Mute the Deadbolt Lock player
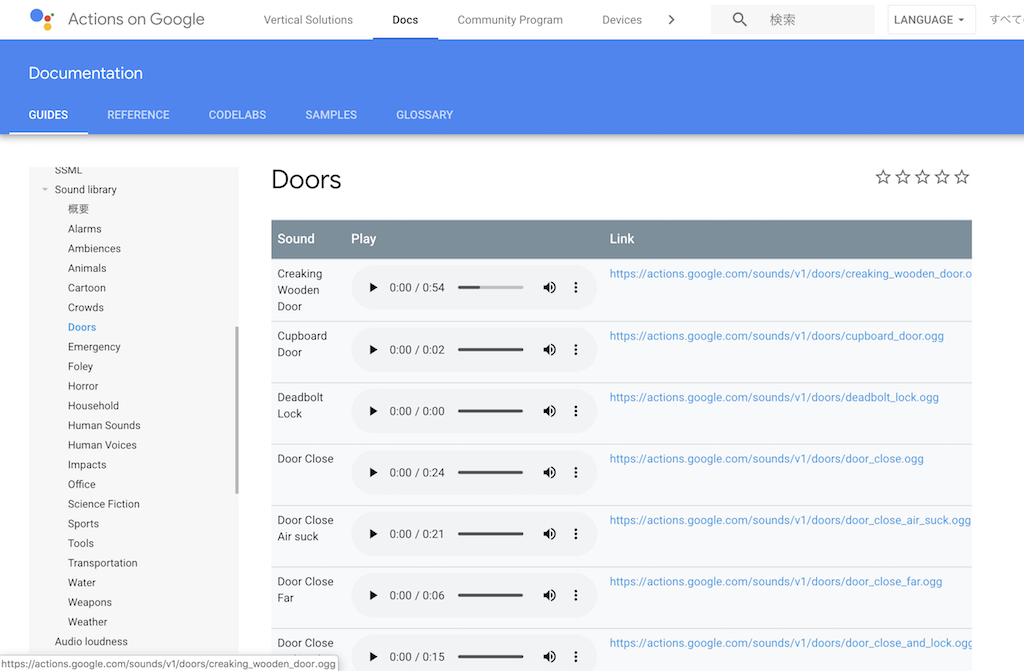This screenshot has width=1024, height=671. (x=549, y=411)
